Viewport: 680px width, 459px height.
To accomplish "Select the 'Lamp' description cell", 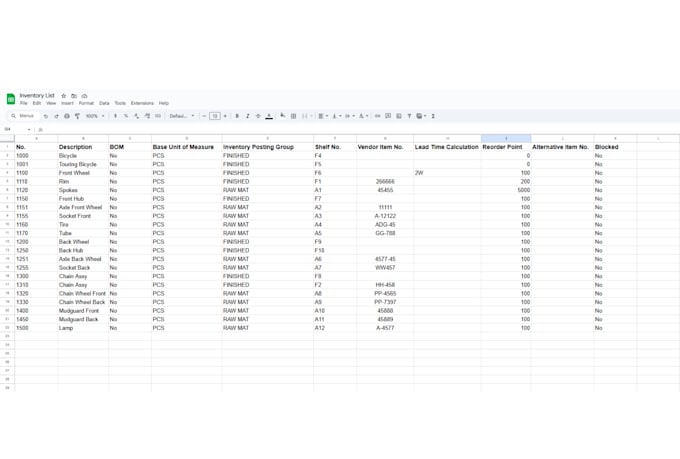I will tap(83, 328).
